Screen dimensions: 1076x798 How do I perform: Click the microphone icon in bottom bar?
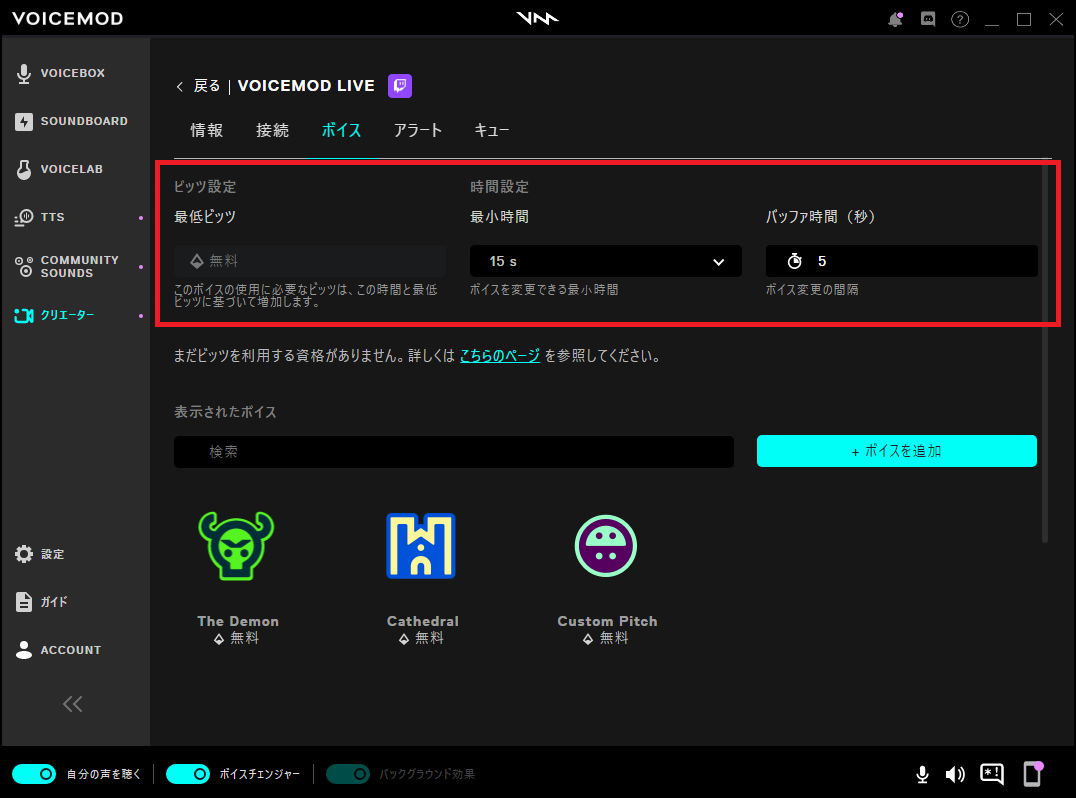pos(922,775)
